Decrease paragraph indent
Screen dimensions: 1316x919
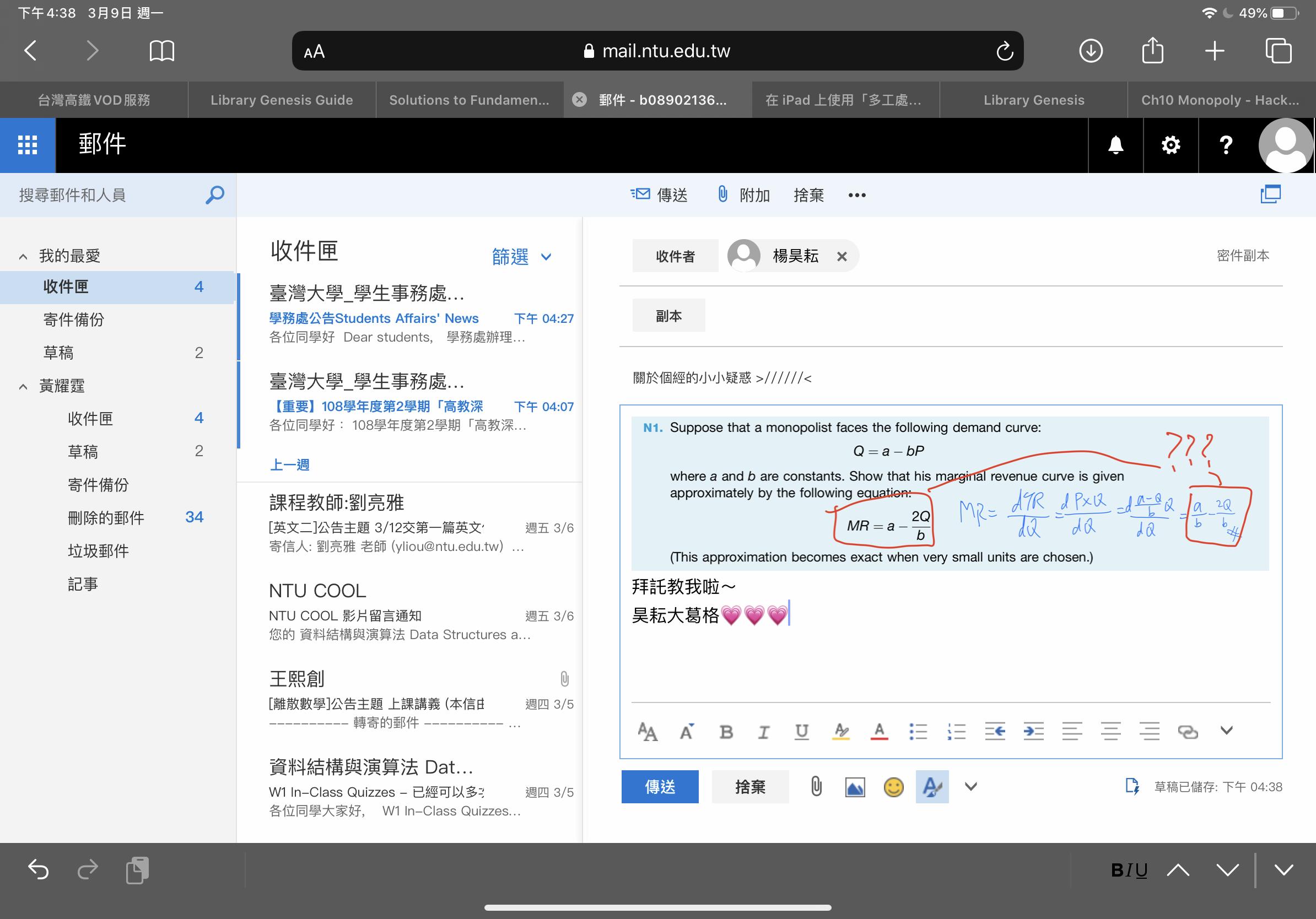coord(995,732)
